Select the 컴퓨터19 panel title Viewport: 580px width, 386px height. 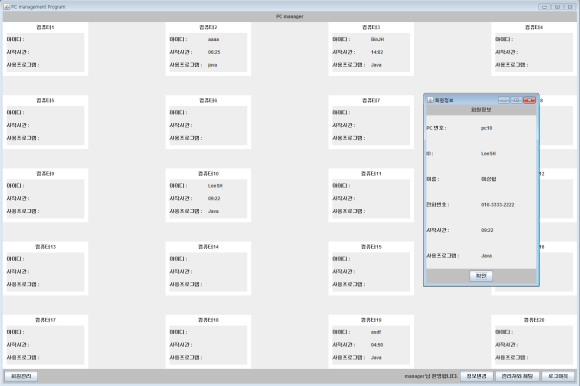tap(371, 320)
